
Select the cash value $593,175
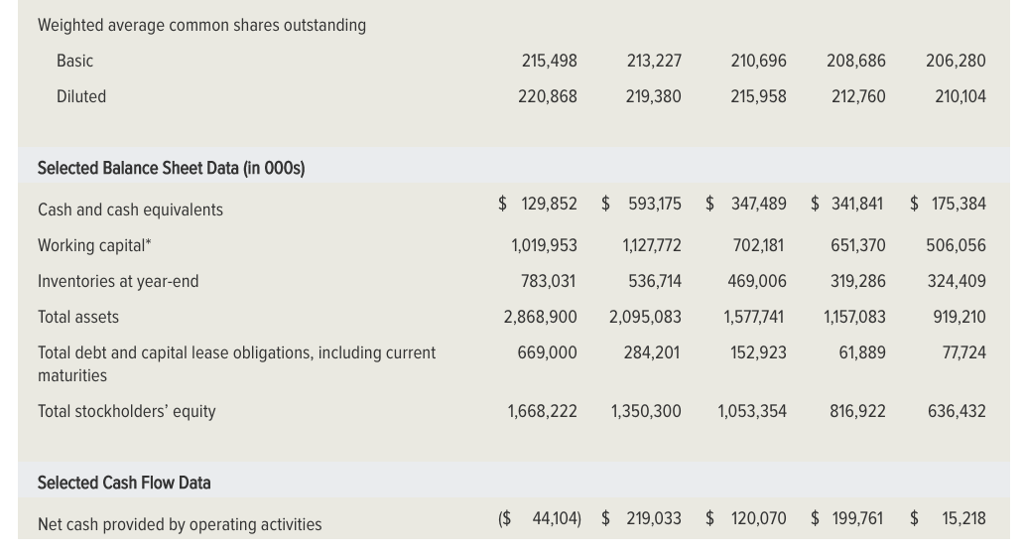(x=642, y=204)
